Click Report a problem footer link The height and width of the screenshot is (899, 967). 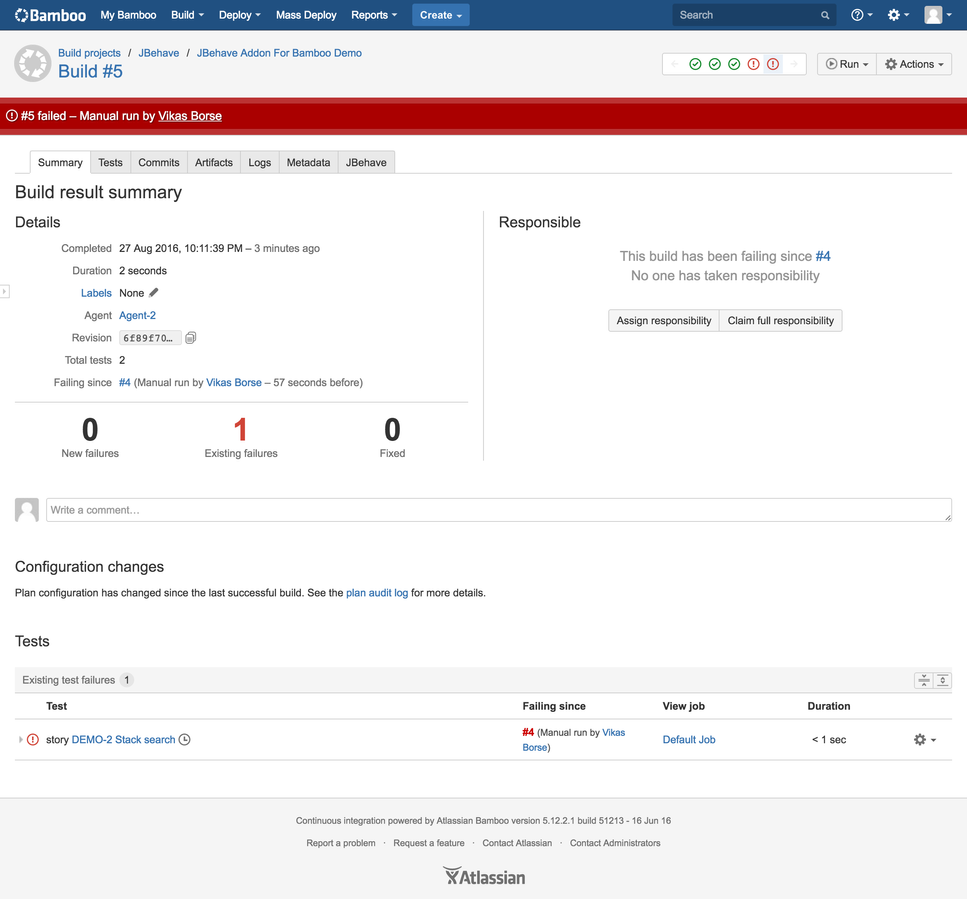point(341,843)
